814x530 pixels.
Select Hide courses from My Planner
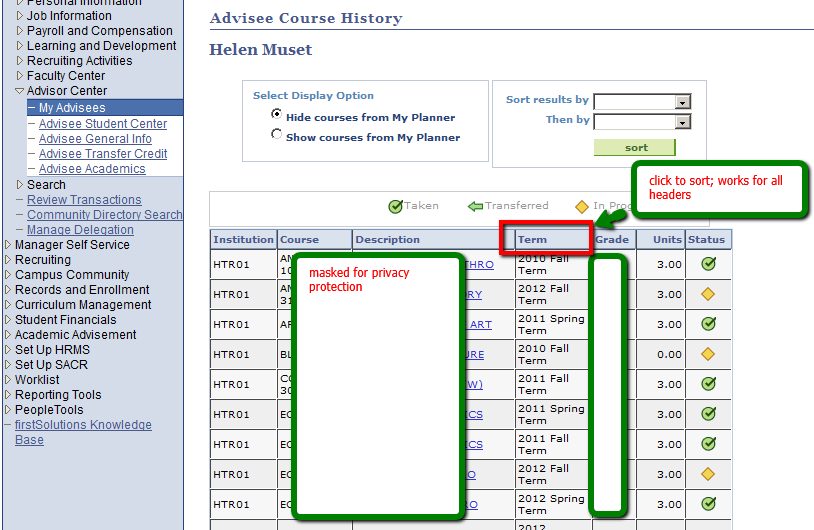277,115
